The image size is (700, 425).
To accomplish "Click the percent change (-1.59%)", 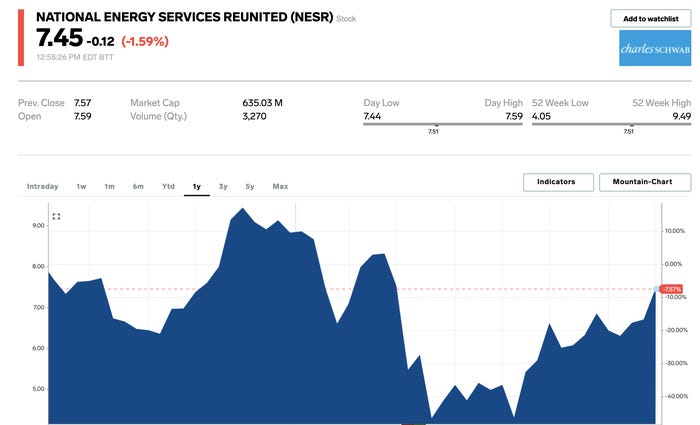I will tap(145, 42).
